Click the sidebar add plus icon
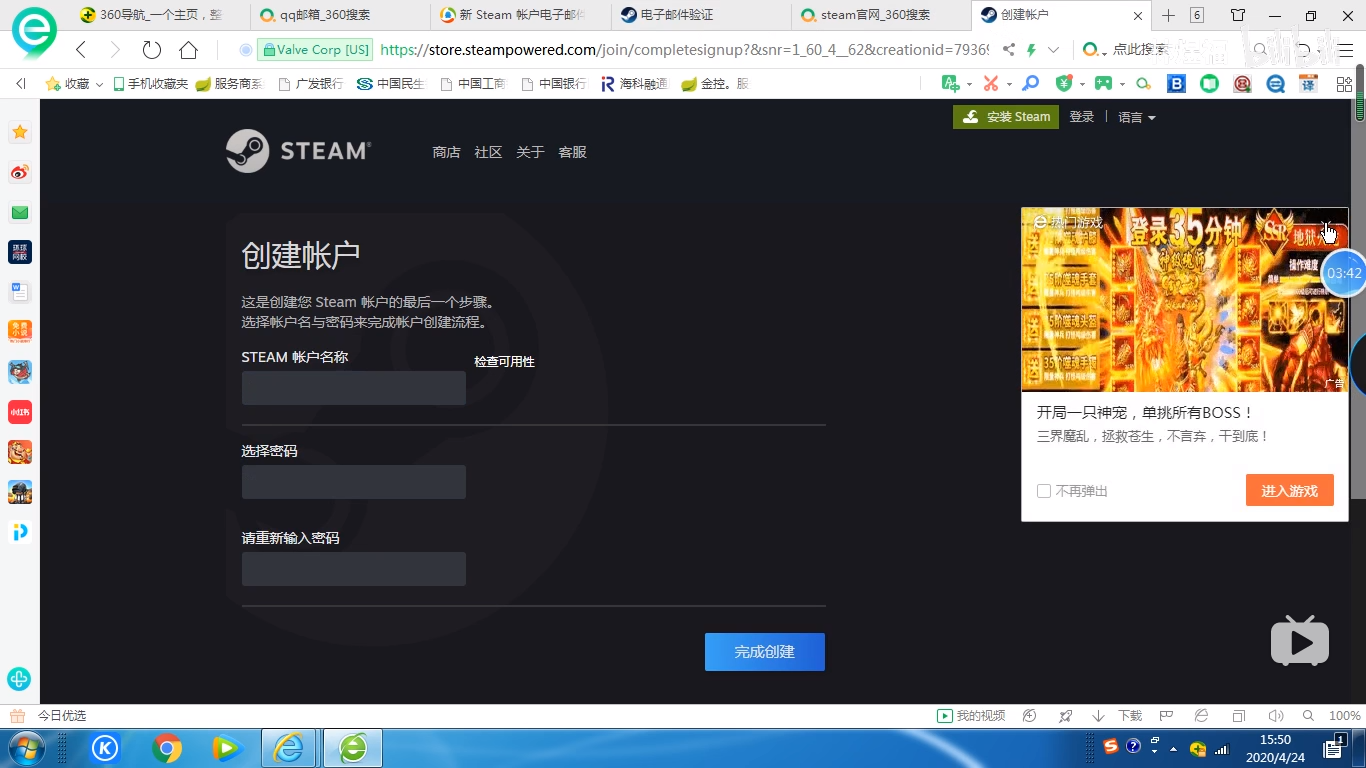Viewport: 1366px width, 768px height. pos(20,679)
